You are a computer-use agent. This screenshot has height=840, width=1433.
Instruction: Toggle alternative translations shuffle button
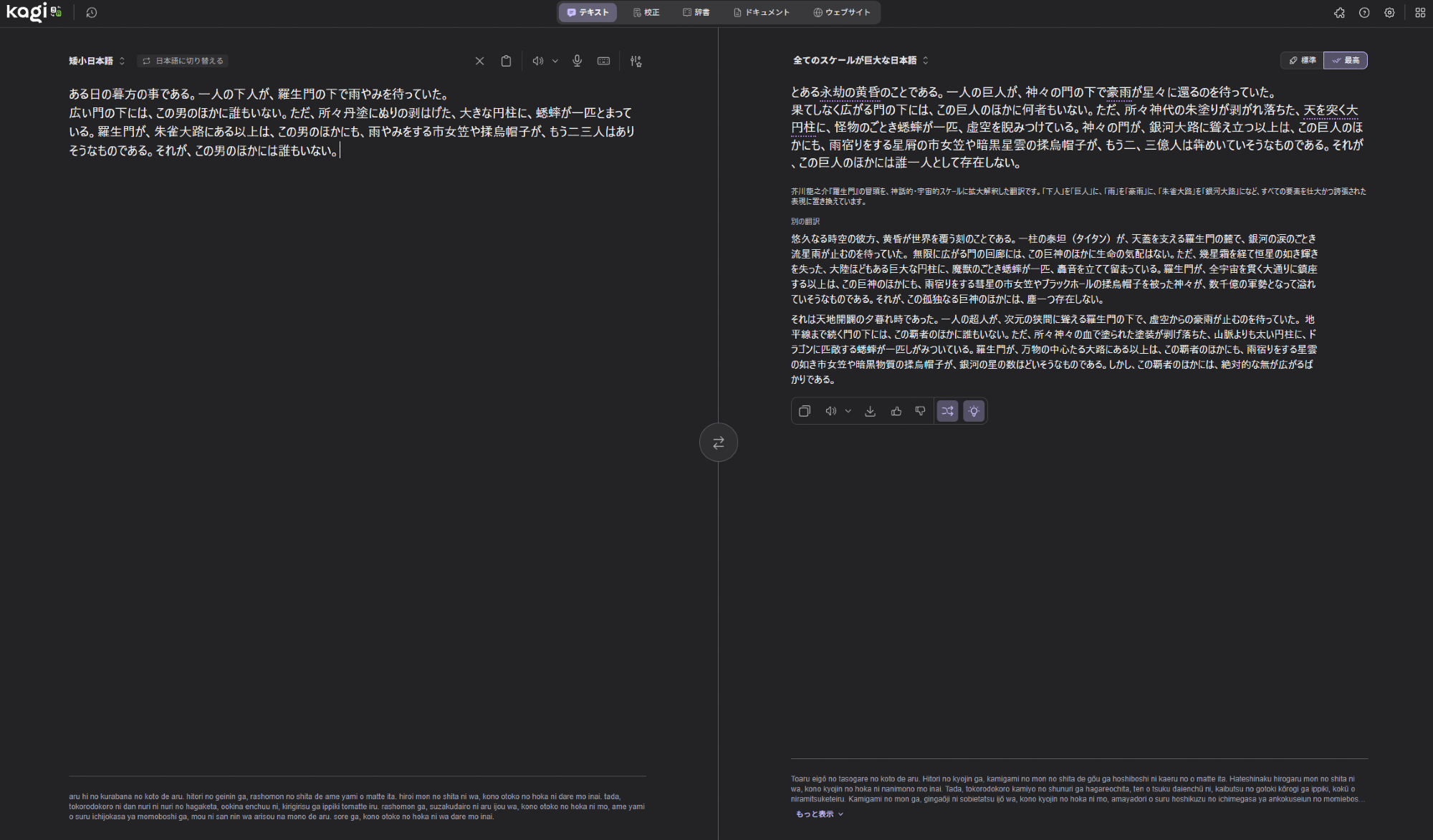point(947,411)
